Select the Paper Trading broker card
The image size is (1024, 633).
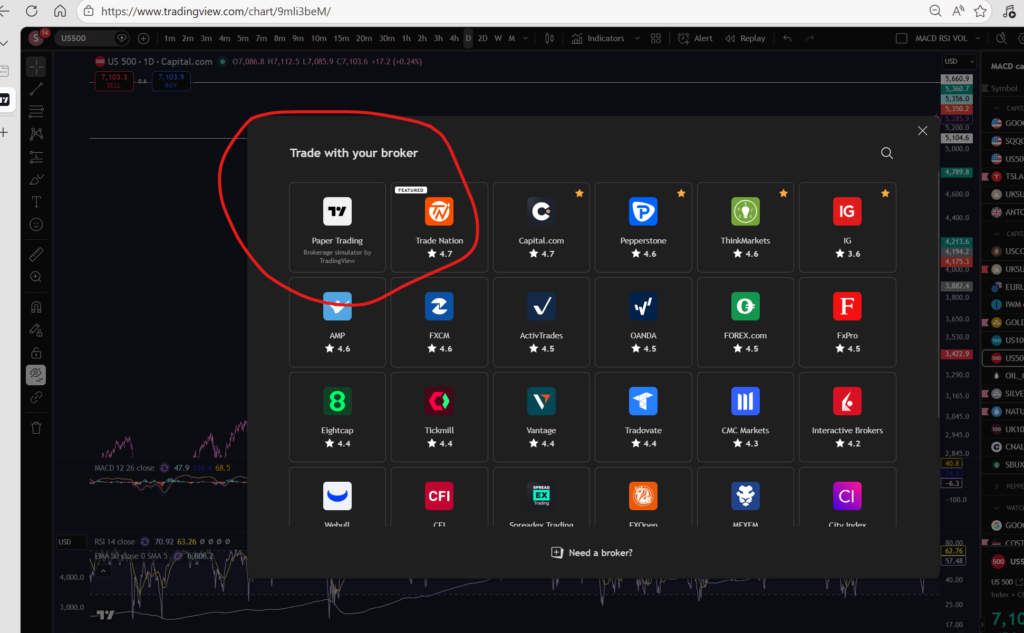[x=337, y=227]
